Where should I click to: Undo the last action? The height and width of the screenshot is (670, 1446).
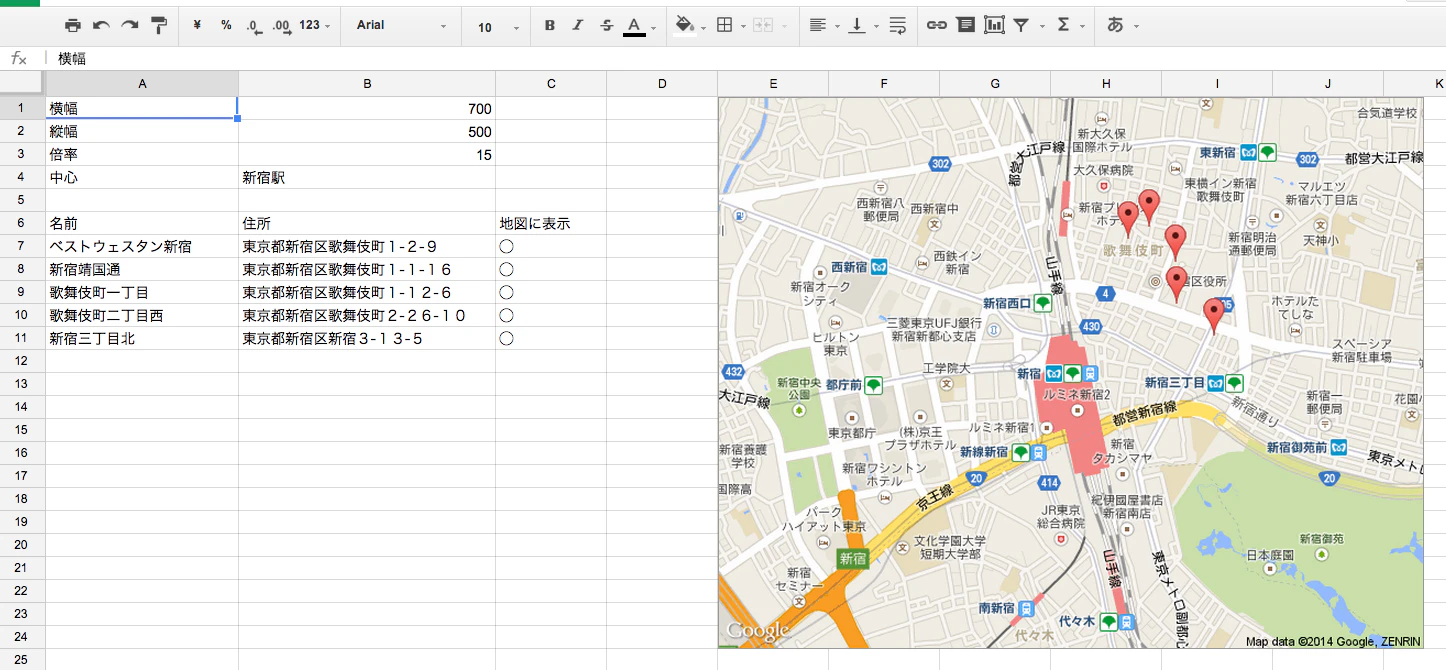(101, 26)
